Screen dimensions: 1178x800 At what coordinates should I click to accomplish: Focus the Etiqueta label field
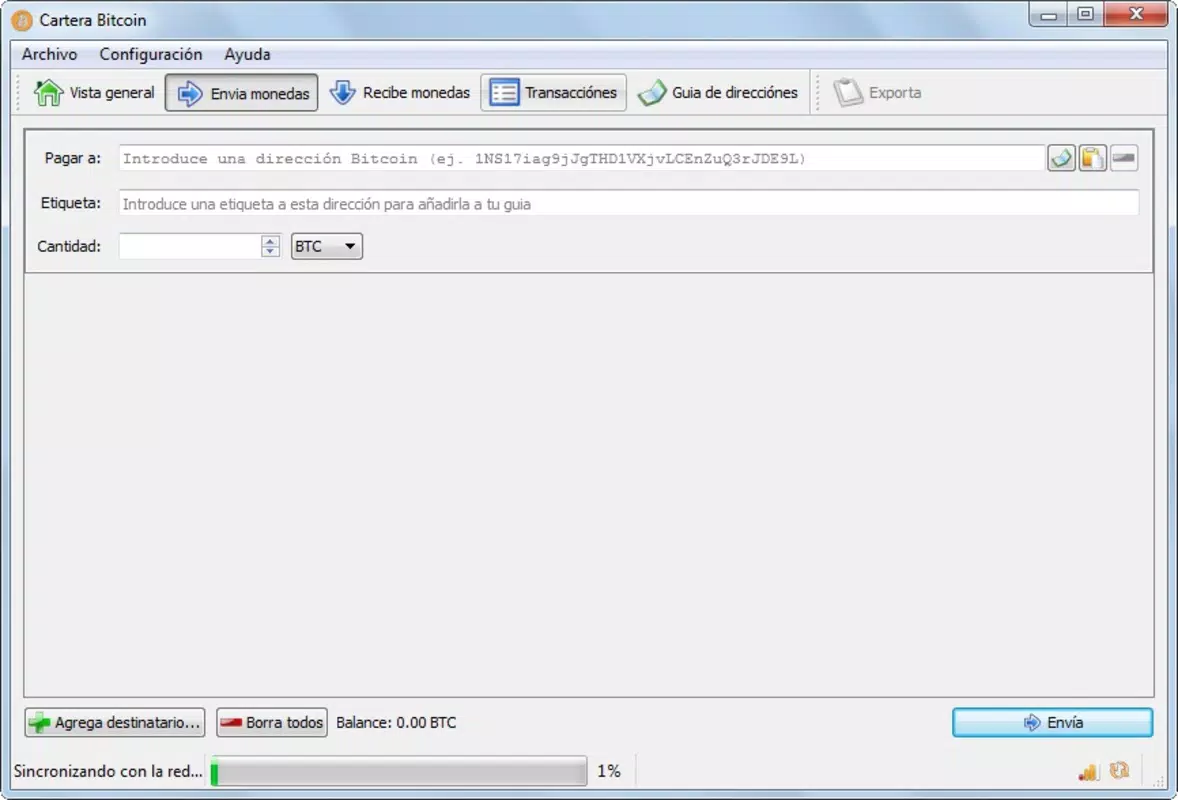pos(629,204)
